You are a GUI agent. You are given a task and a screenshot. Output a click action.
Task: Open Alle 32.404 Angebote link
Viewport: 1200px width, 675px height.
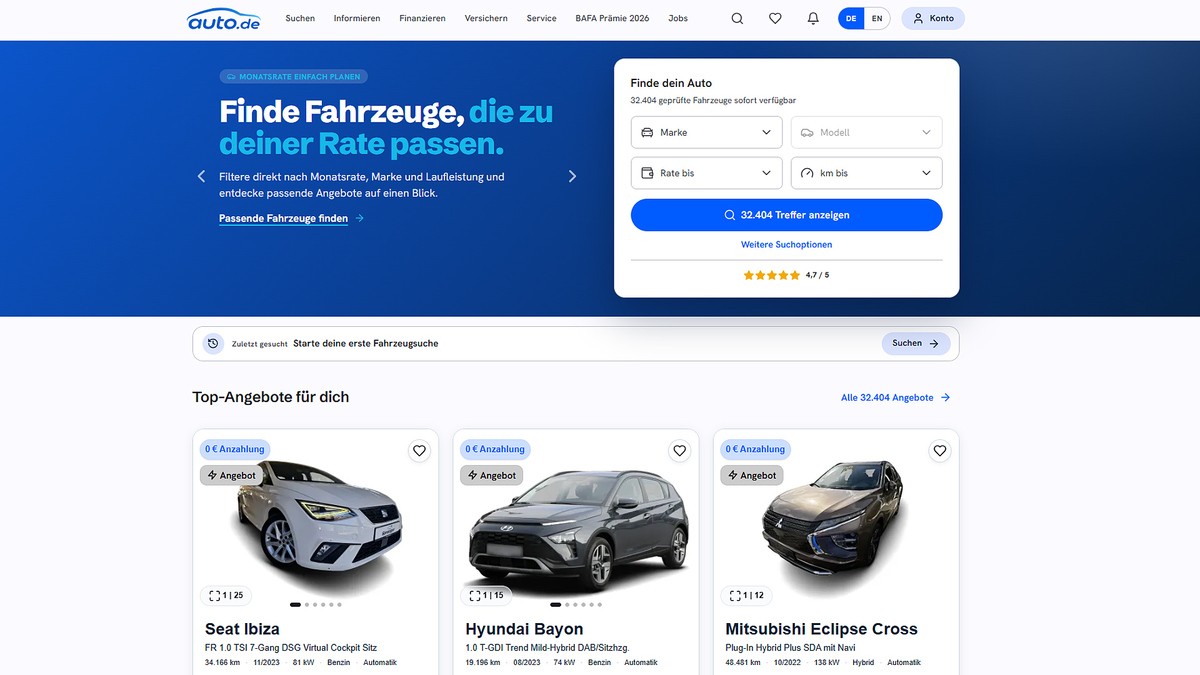pos(895,397)
